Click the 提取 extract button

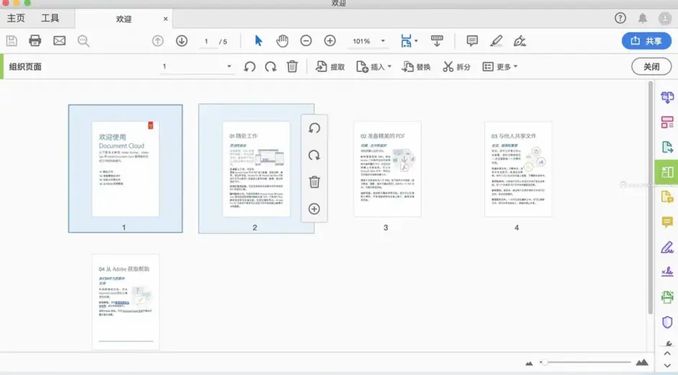click(x=330, y=67)
